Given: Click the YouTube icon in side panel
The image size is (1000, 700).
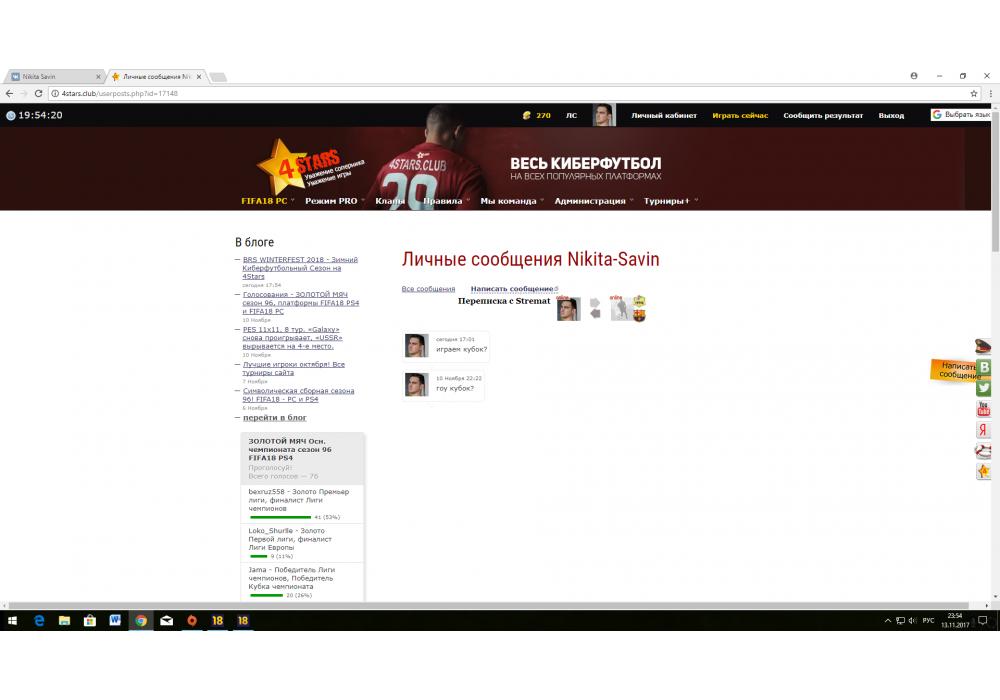Looking at the screenshot, I should 983,409.
